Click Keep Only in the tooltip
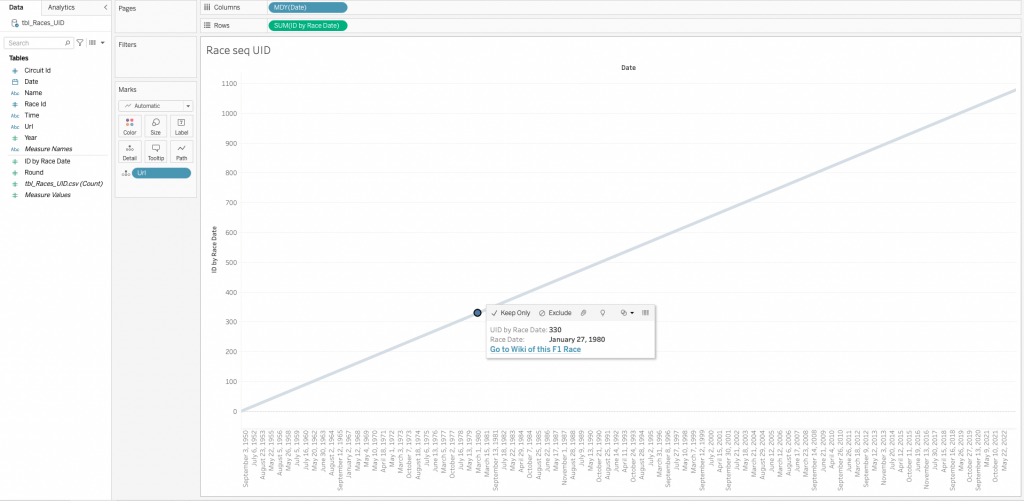Screen dimensions: 1024x501 510,313
